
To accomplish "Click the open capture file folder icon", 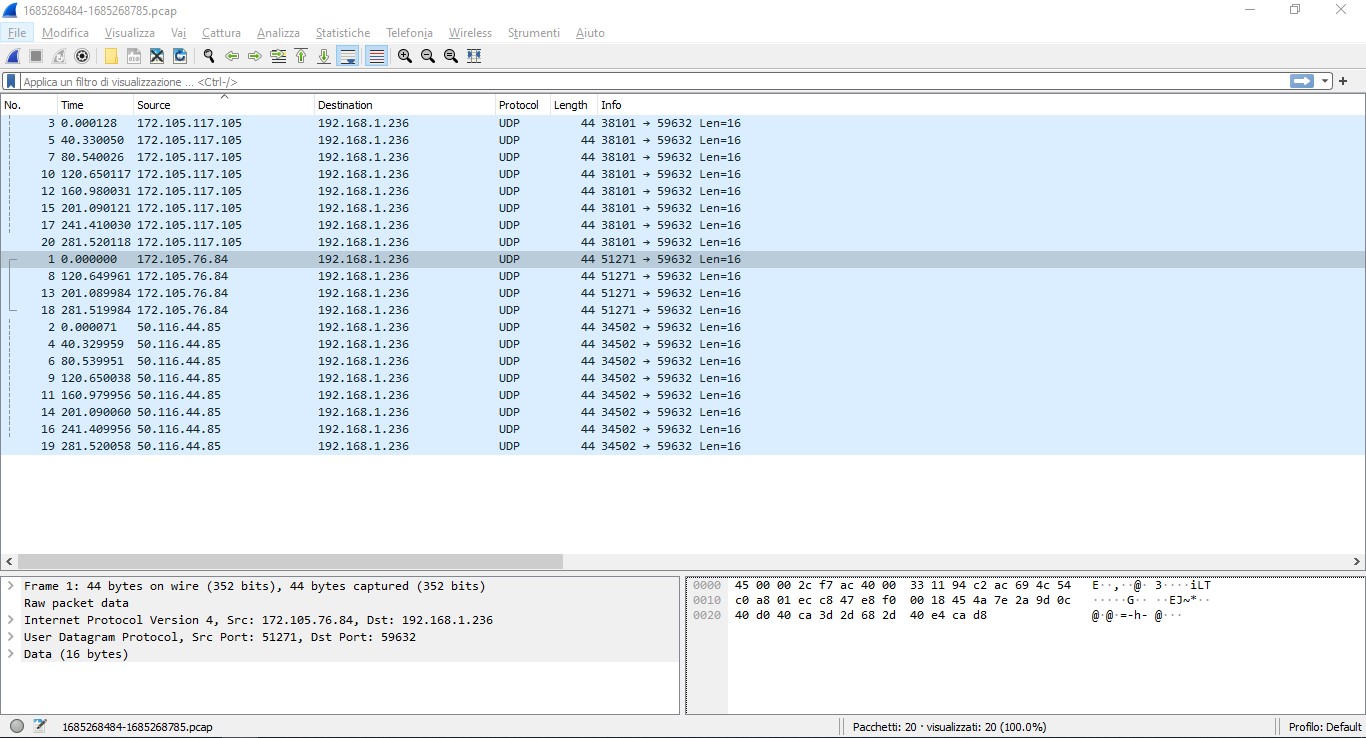I will click(111, 56).
